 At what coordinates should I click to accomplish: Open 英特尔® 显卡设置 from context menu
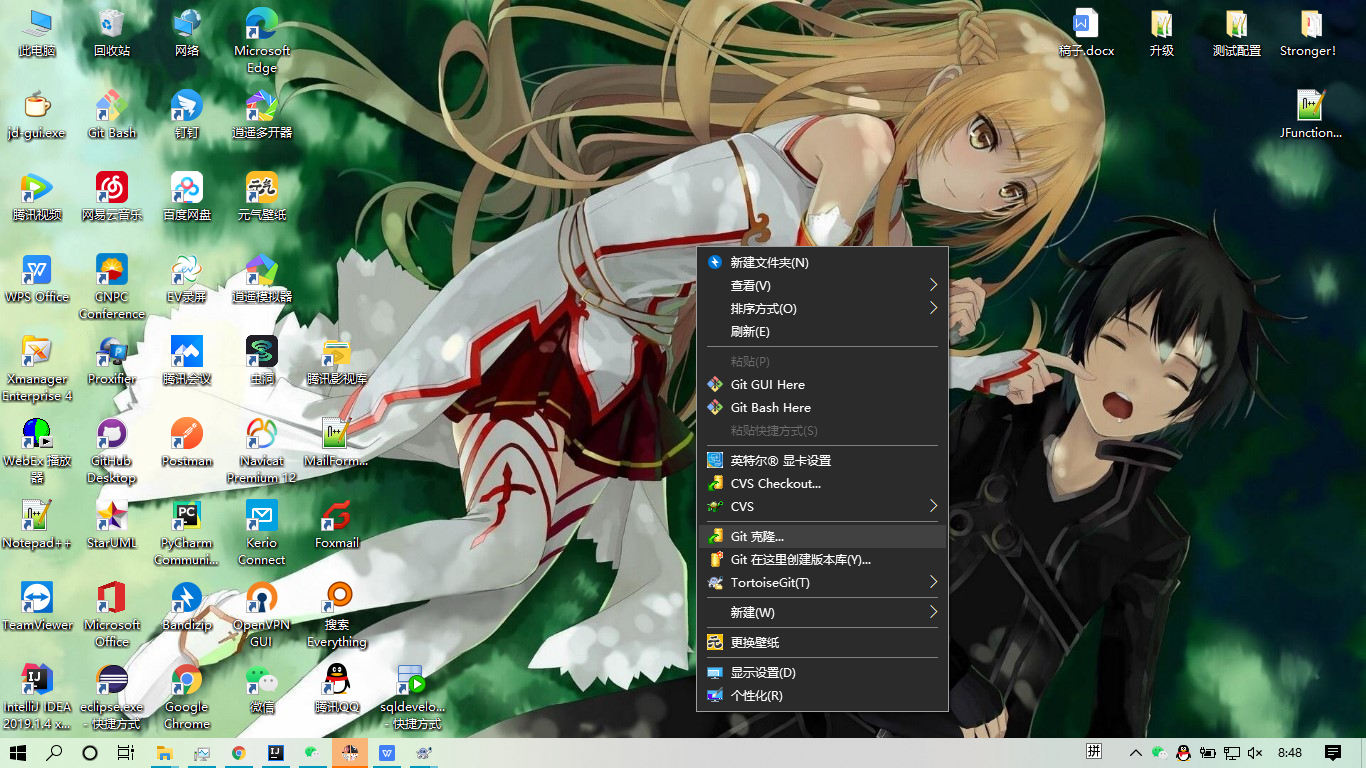tap(822, 460)
